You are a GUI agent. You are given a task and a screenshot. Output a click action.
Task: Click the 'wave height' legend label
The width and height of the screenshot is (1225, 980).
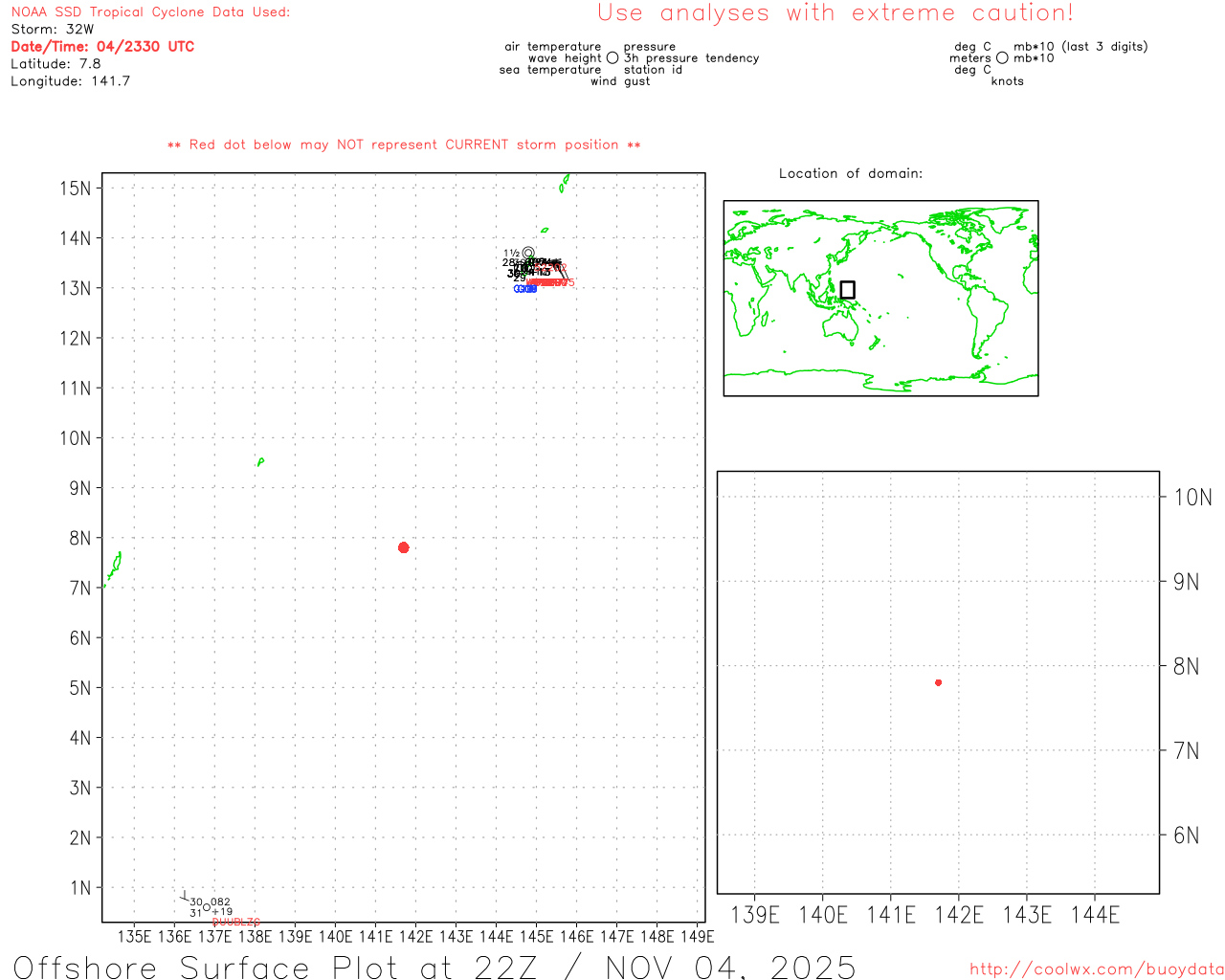(x=565, y=58)
